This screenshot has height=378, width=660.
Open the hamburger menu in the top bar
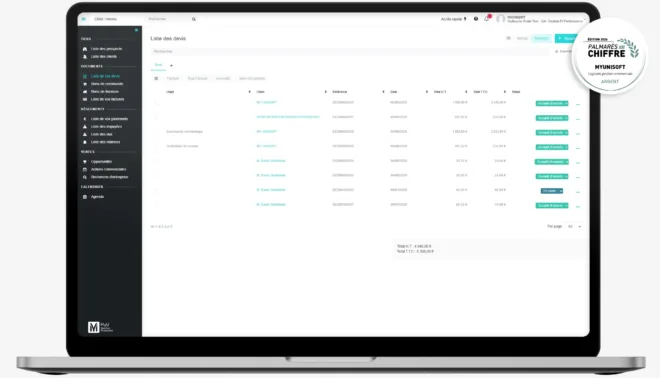(84, 19)
